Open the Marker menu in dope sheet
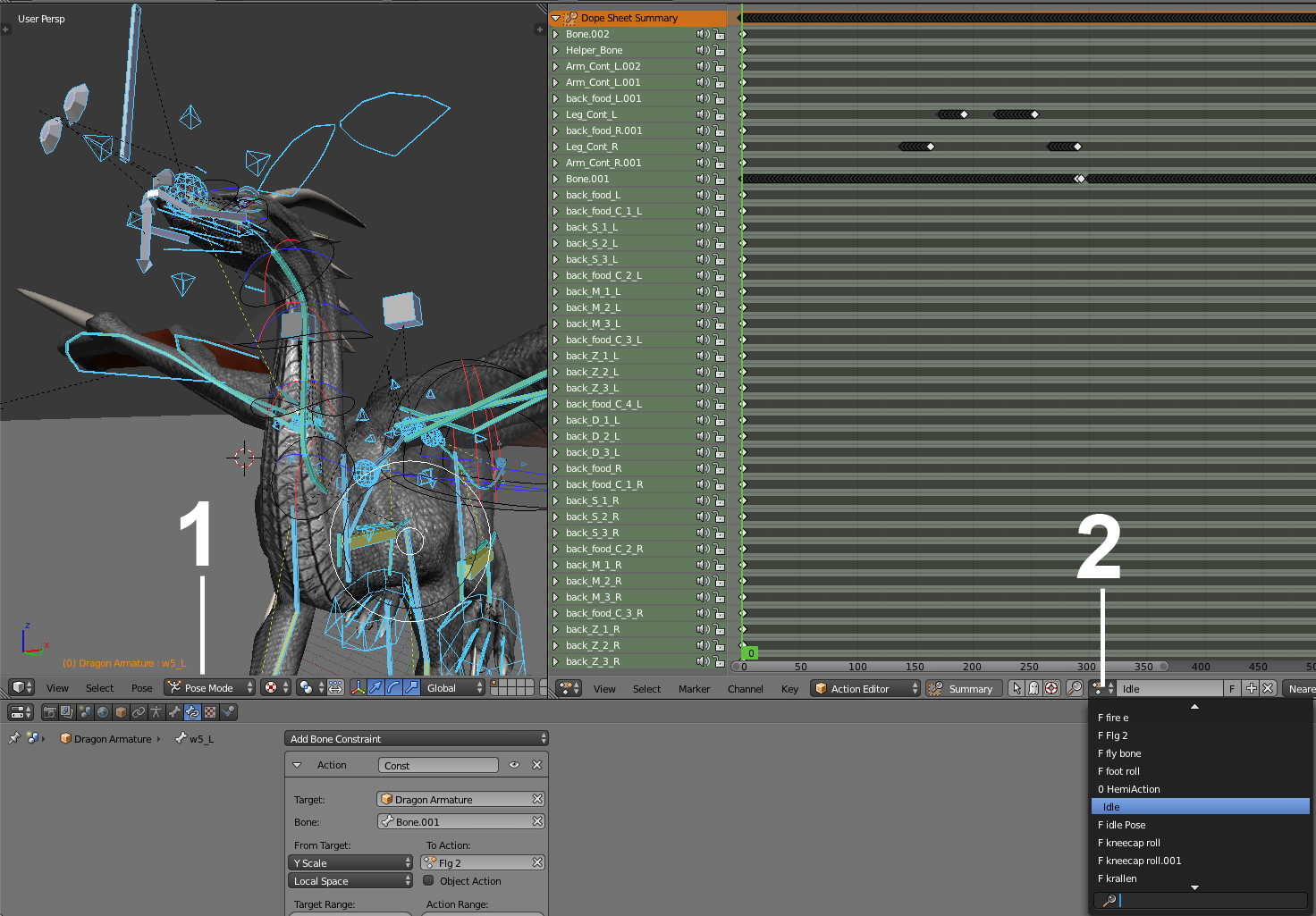The height and width of the screenshot is (916, 1316). click(x=694, y=689)
